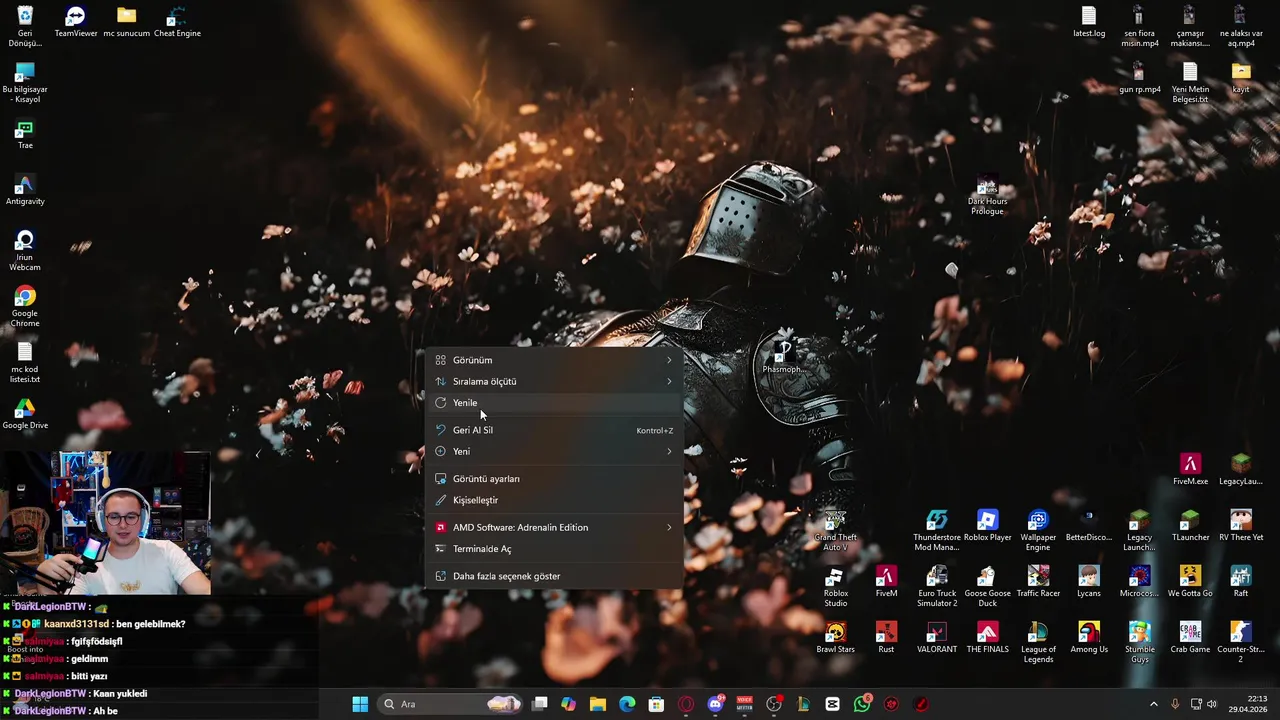
Task: Expand the Görünüm submenu
Action: [555, 360]
